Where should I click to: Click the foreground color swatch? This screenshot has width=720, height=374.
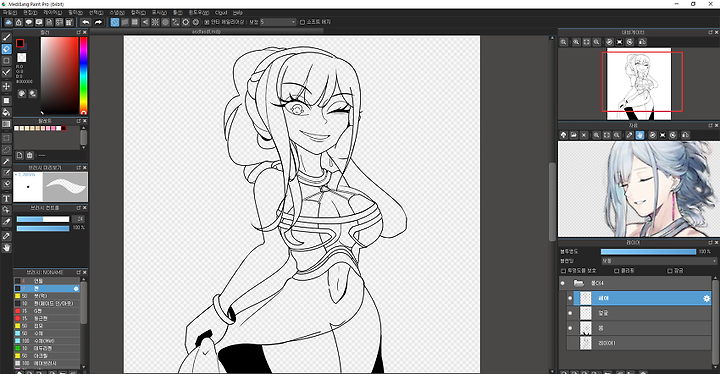point(20,43)
